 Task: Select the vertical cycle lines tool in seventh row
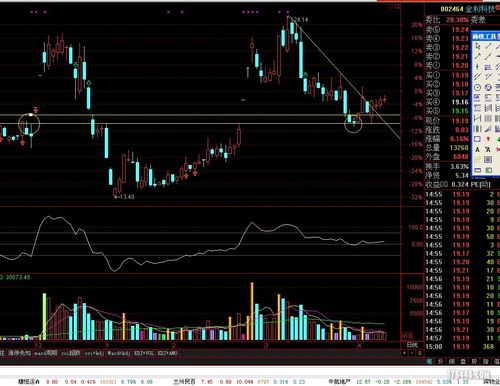488,108
